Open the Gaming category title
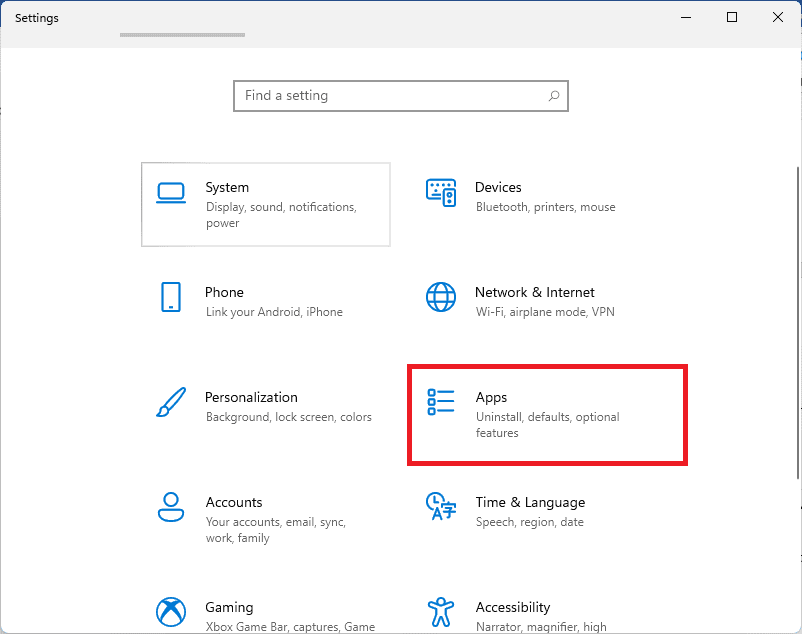The height and width of the screenshot is (634, 802). coord(229,607)
